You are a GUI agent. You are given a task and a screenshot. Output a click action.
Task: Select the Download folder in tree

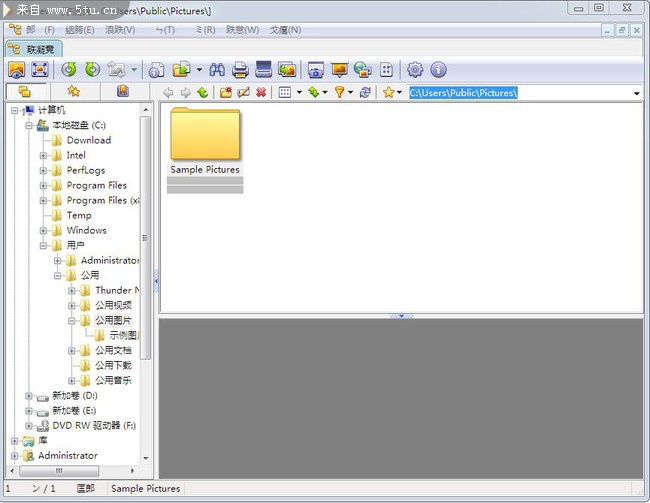coord(89,140)
